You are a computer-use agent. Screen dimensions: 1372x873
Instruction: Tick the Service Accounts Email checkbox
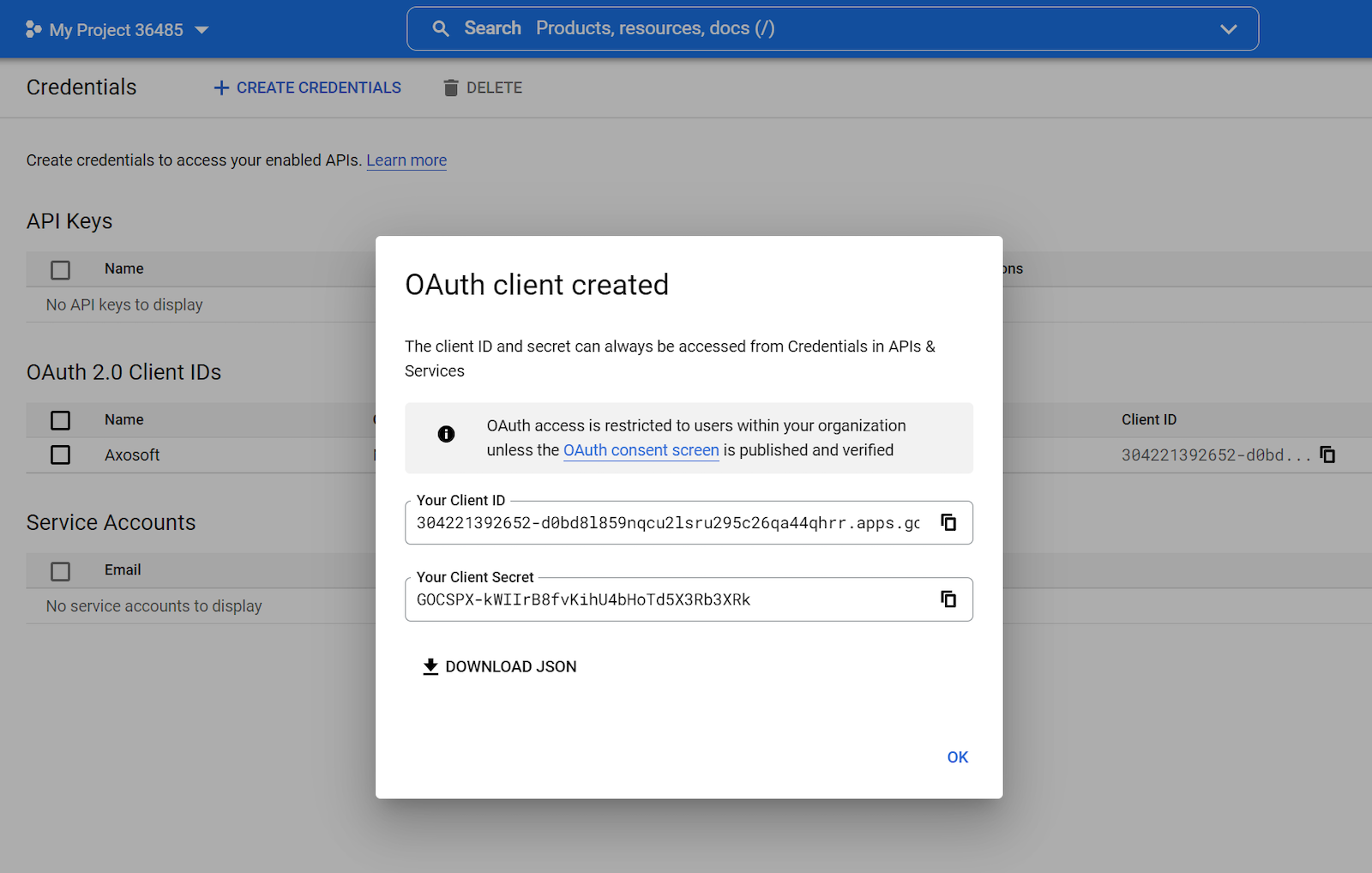pos(60,571)
